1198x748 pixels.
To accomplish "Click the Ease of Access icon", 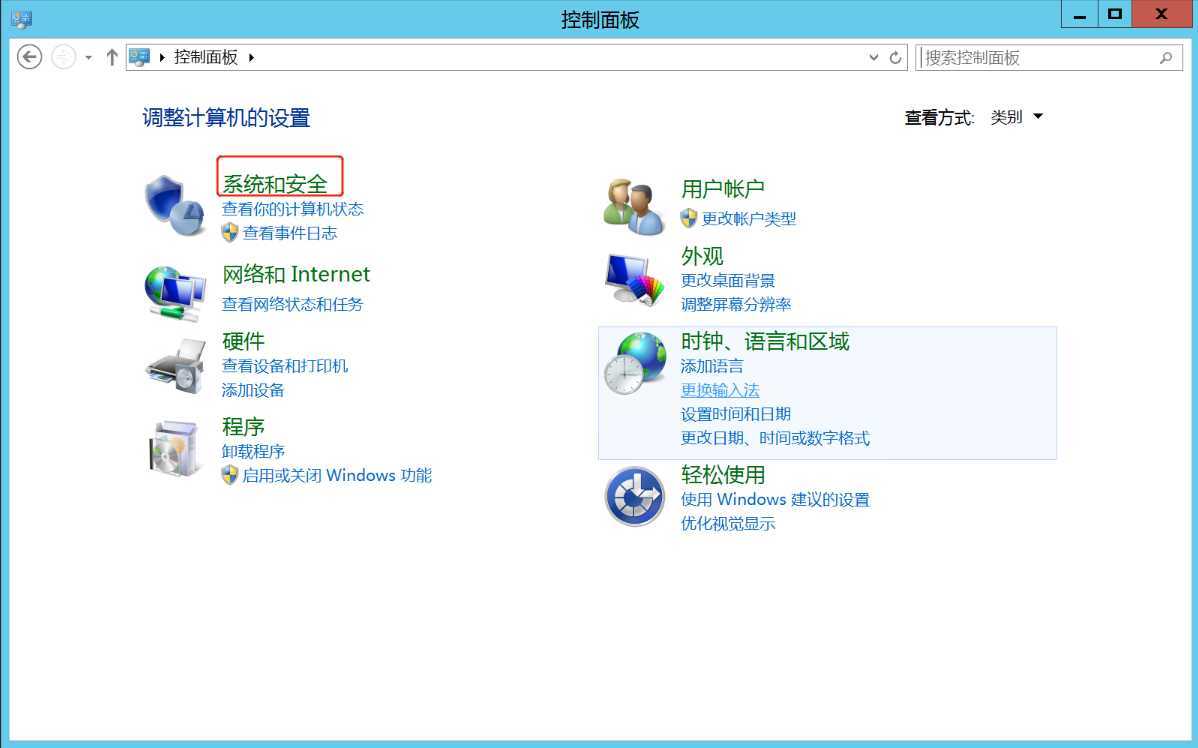I will tap(634, 497).
